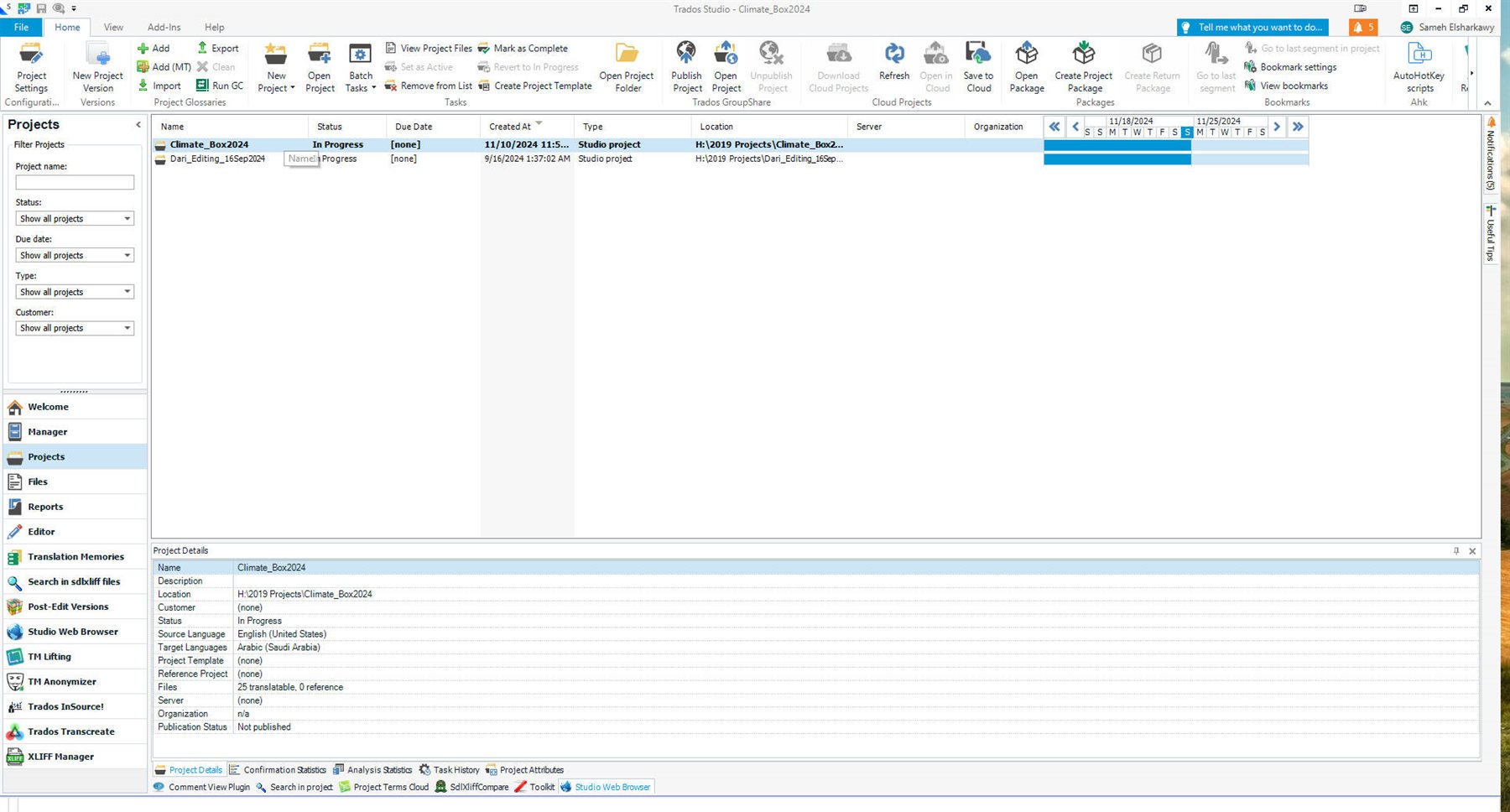Import project glossary
1510x812 pixels.
click(x=159, y=86)
